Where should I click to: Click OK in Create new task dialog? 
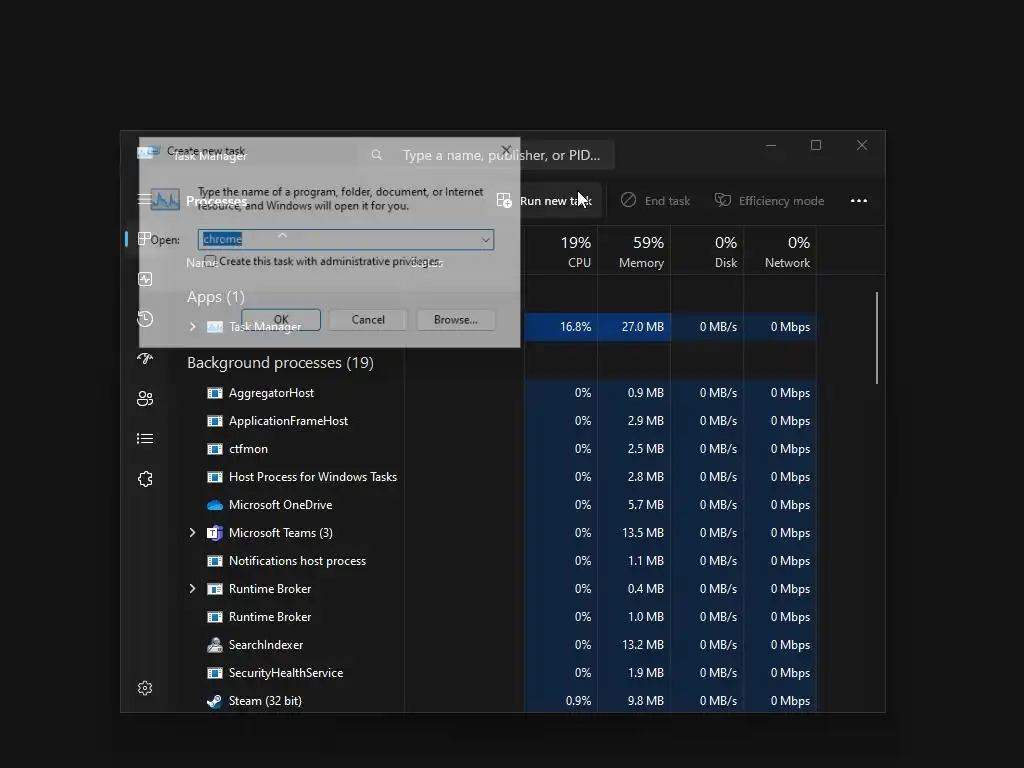[281, 320]
